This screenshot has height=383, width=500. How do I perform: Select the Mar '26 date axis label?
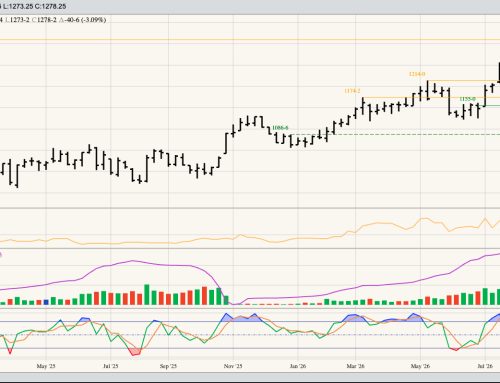(x=356, y=366)
